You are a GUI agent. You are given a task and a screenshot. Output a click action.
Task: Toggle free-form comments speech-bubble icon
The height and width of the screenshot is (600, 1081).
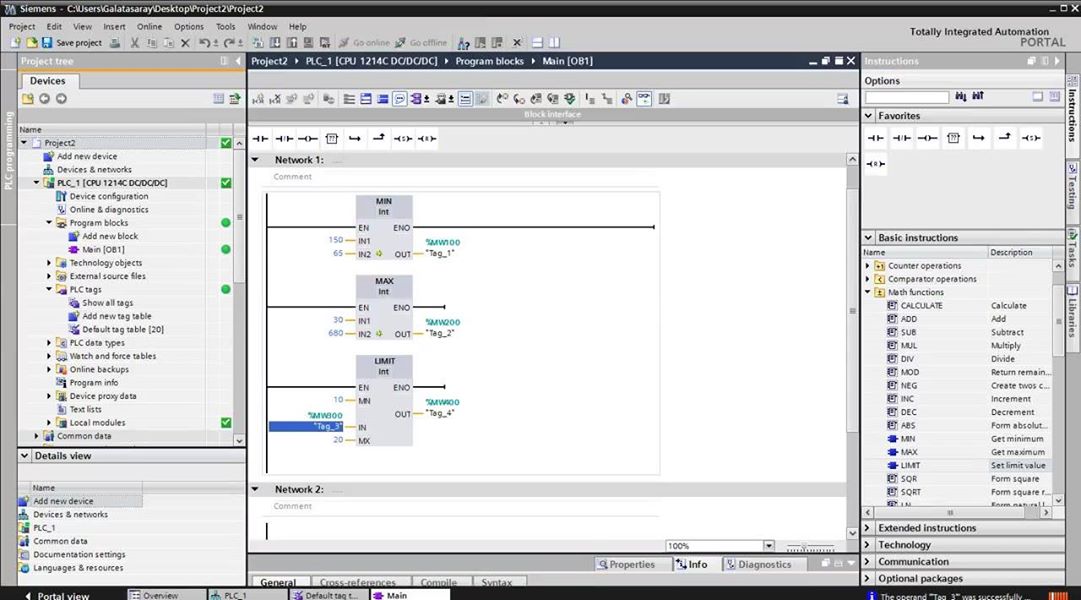[400, 99]
